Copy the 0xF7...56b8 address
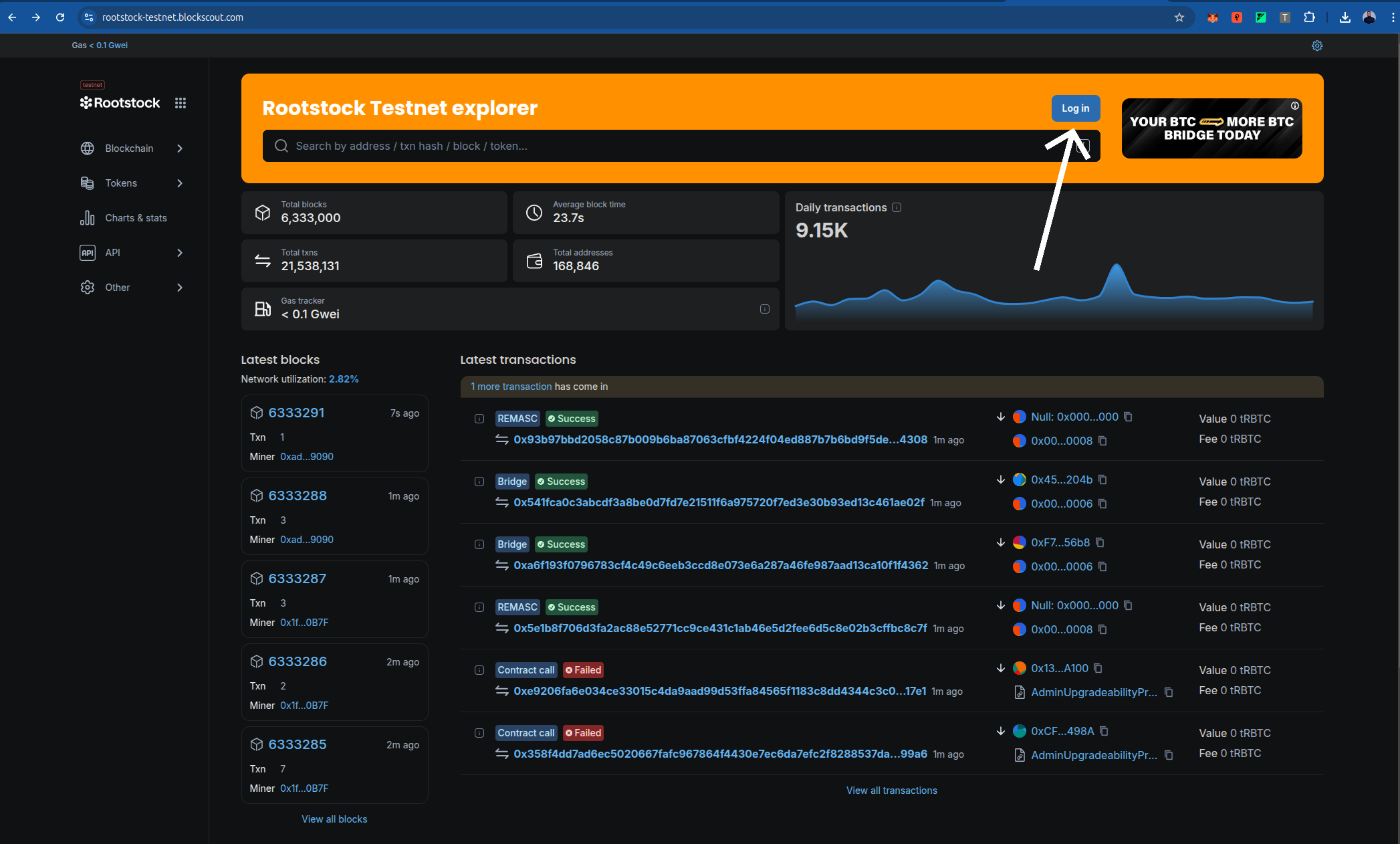This screenshot has width=1400, height=844. [x=1100, y=542]
